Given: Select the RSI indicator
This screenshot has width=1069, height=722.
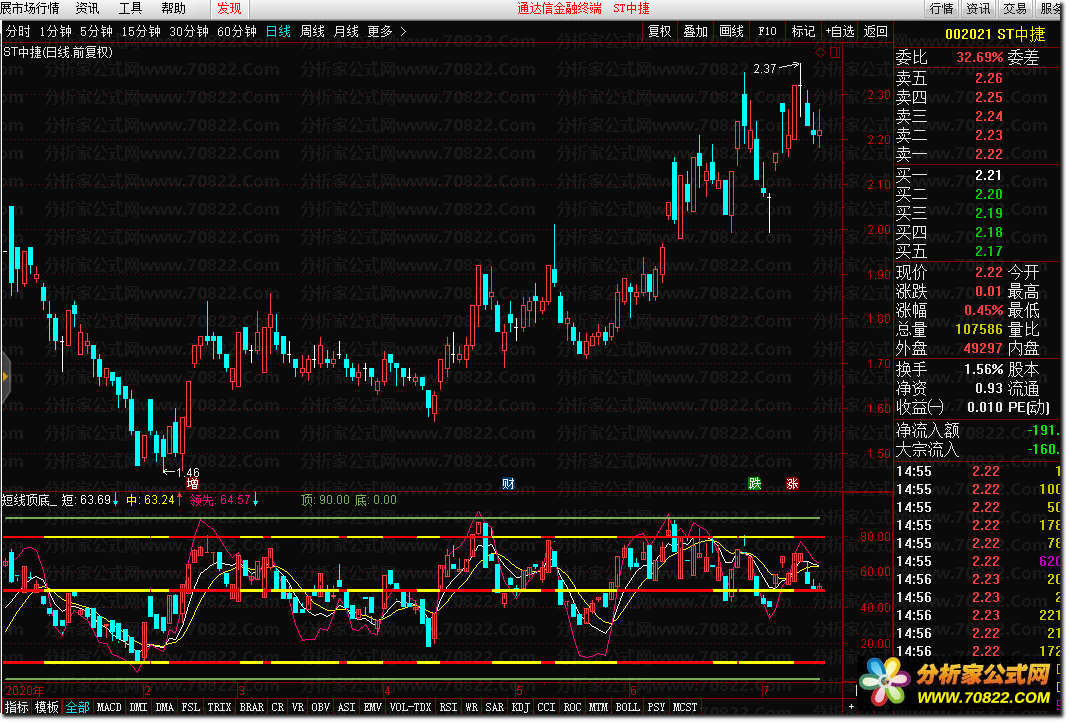Looking at the screenshot, I should [x=449, y=707].
